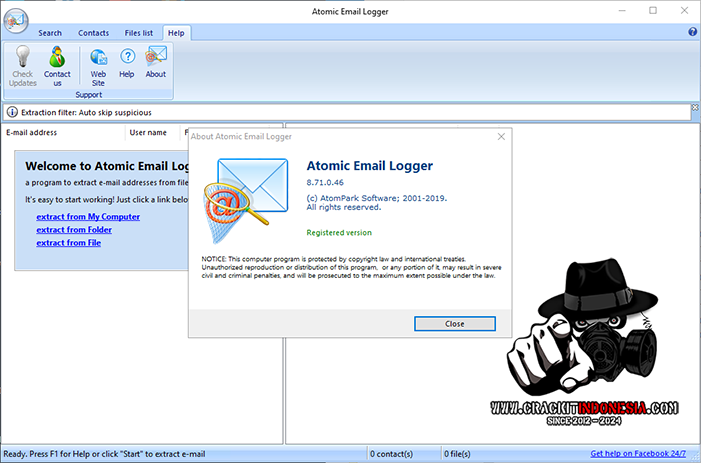The image size is (701, 463).
Task: Open the About ribbon icon
Action: click(x=156, y=58)
